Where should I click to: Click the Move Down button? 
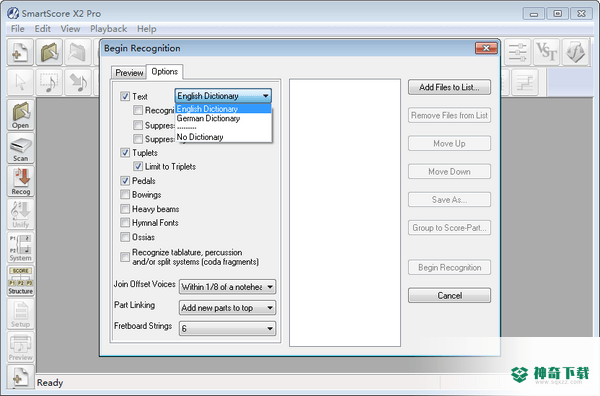(x=449, y=172)
